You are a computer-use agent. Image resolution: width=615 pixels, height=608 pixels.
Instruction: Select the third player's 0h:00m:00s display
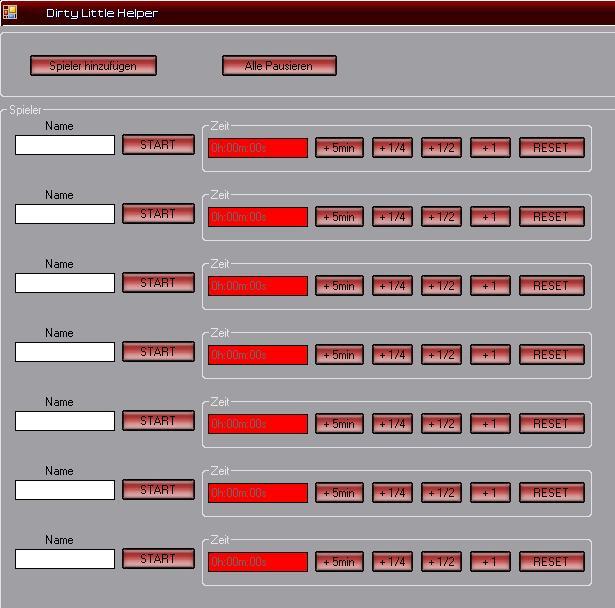point(258,286)
